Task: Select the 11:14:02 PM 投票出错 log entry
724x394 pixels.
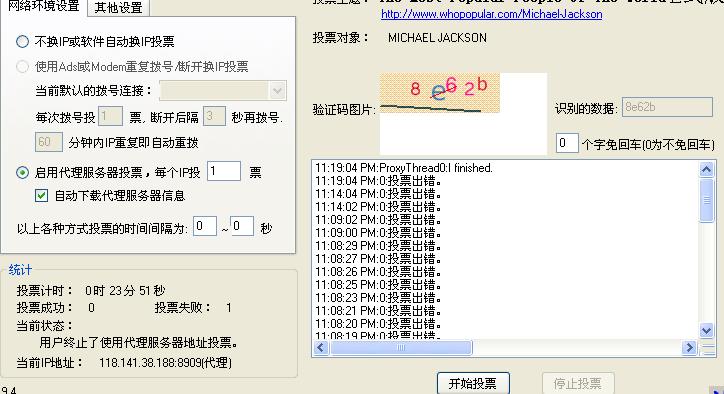Action: tap(378, 206)
